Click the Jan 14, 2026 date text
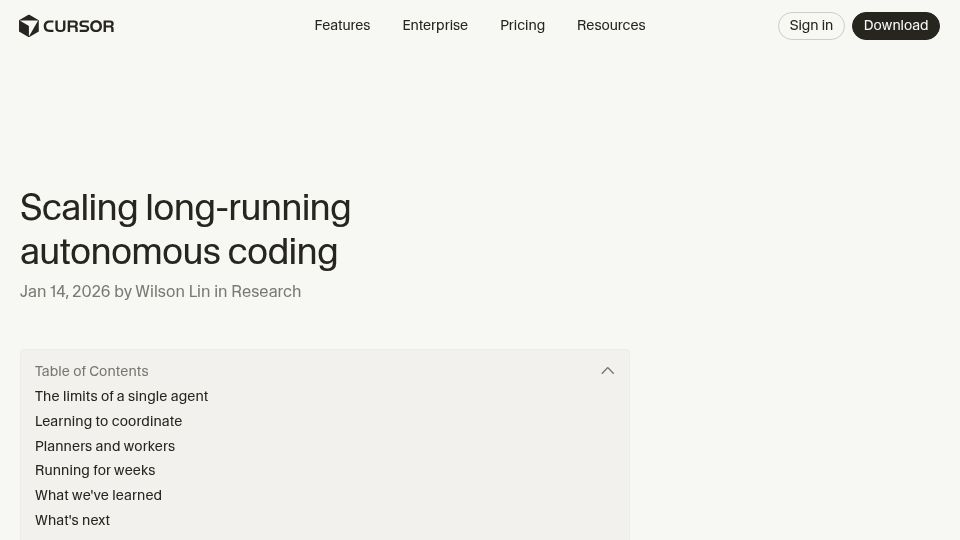Viewport: 960px width, 540px height. coord(65,291)
